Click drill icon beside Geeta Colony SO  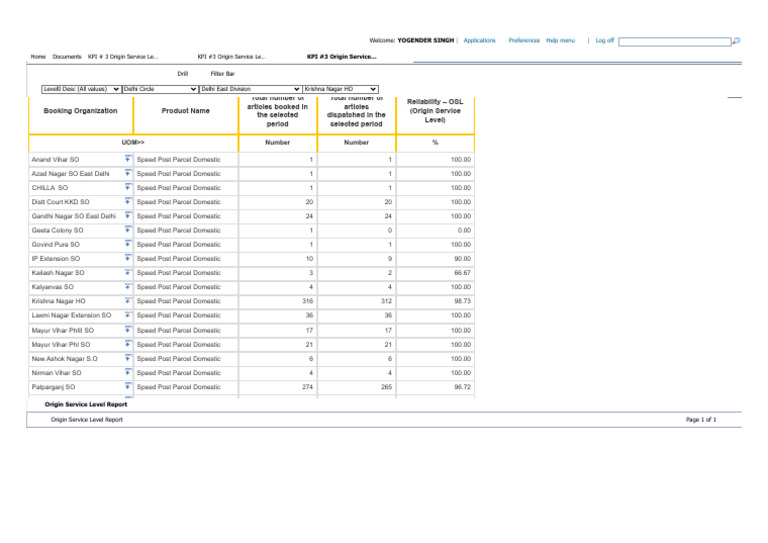129,231
